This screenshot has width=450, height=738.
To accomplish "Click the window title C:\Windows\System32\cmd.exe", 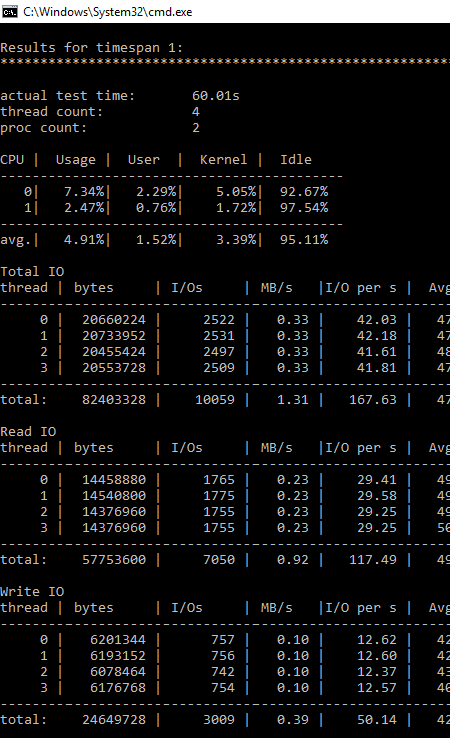I will 108,12.
